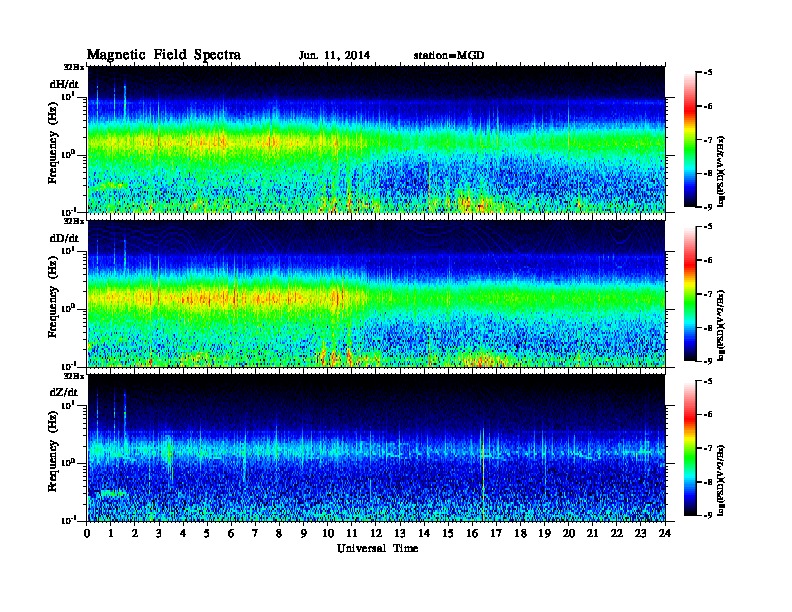Click hour '12' on the time axis
This screenshot has width=792, height=612.
376,533
